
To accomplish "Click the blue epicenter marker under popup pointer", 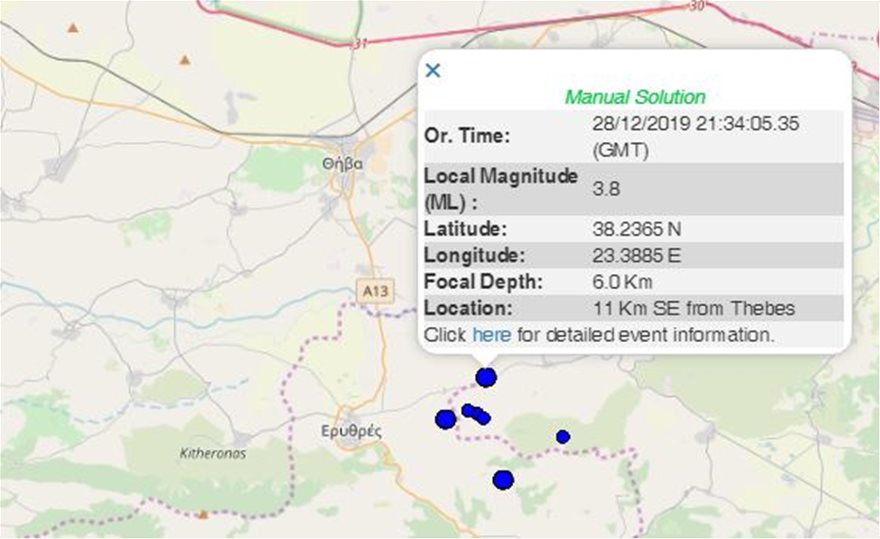I will coord(486,377).
